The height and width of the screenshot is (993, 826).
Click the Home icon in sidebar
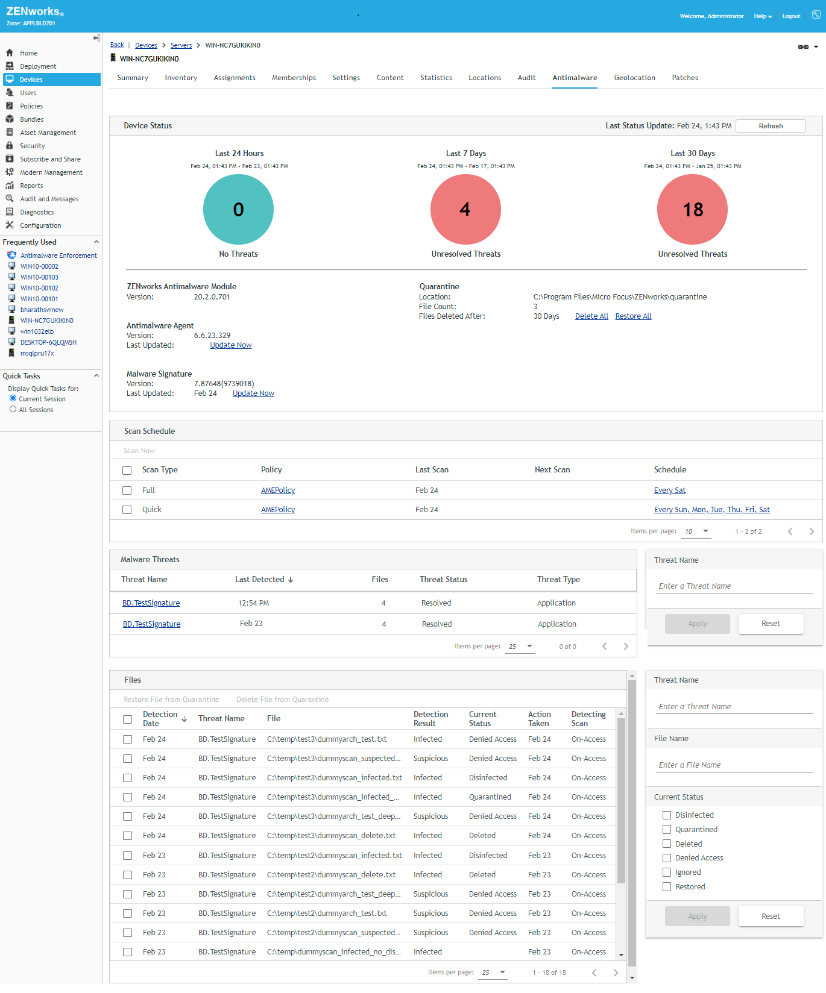point(10,53)
